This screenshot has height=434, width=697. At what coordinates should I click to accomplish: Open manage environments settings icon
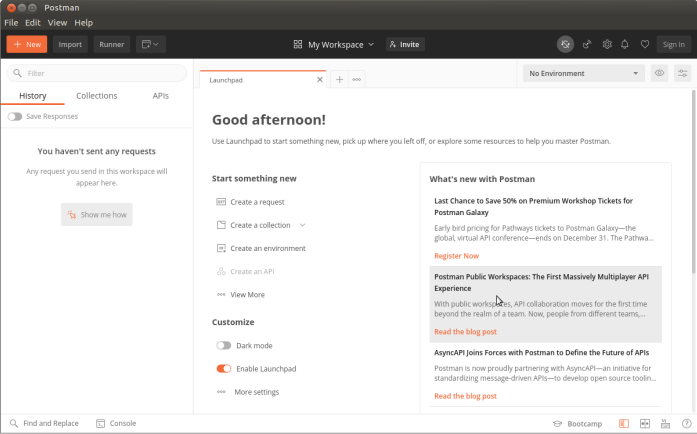pyautogui.click(x=683, y=73)
